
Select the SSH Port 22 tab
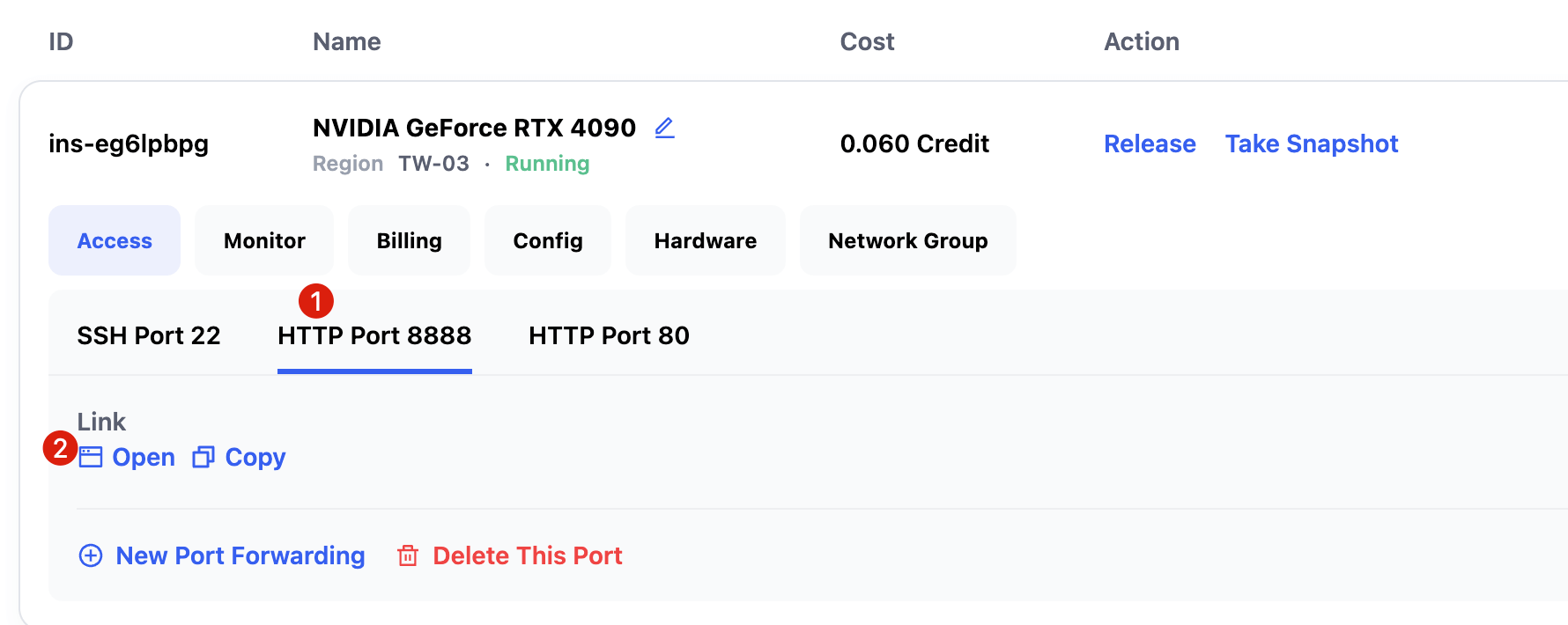pyautogui.click(x=149, y=335)
